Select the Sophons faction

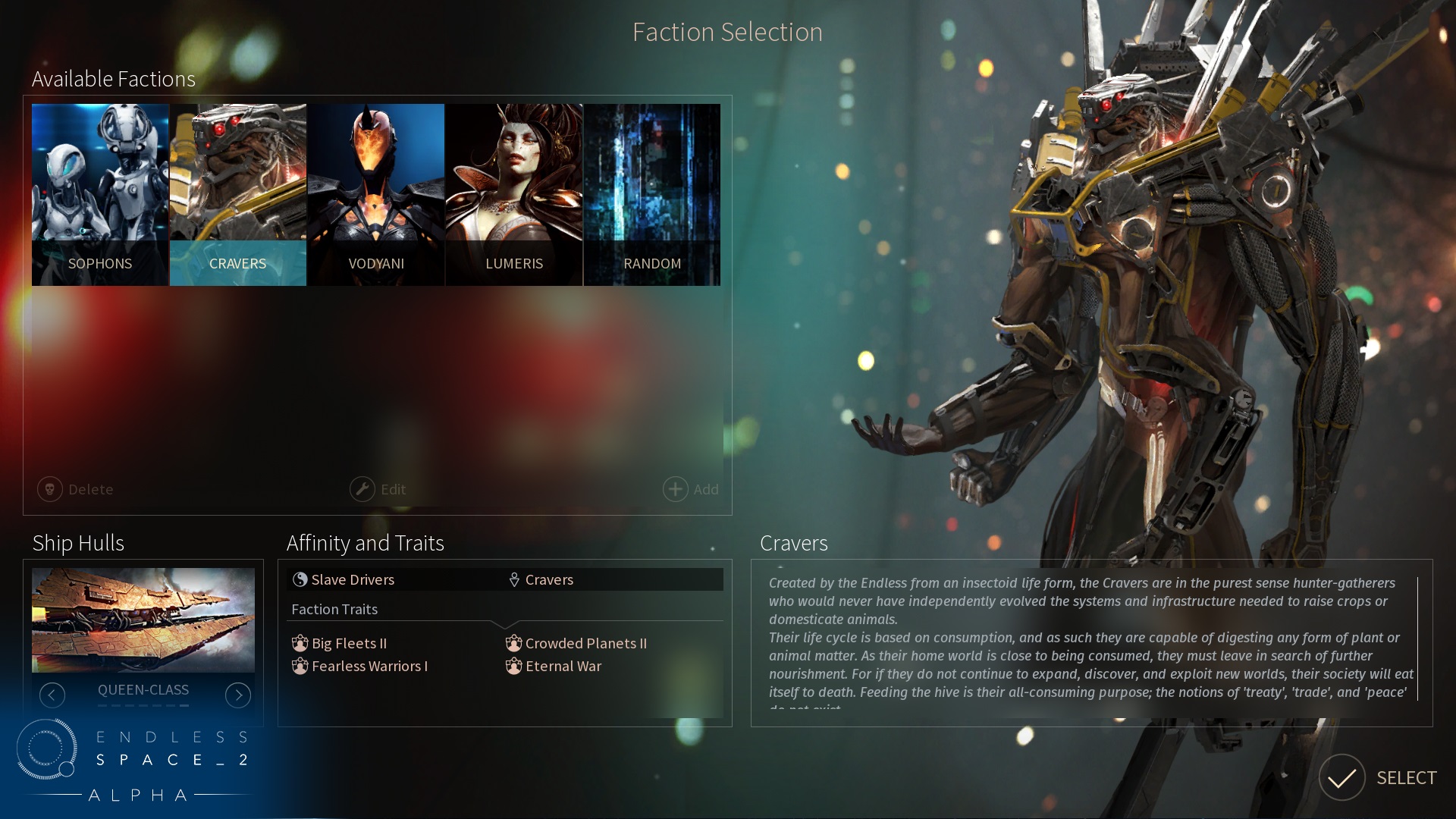pyautogui.click(x=100, y=190)
